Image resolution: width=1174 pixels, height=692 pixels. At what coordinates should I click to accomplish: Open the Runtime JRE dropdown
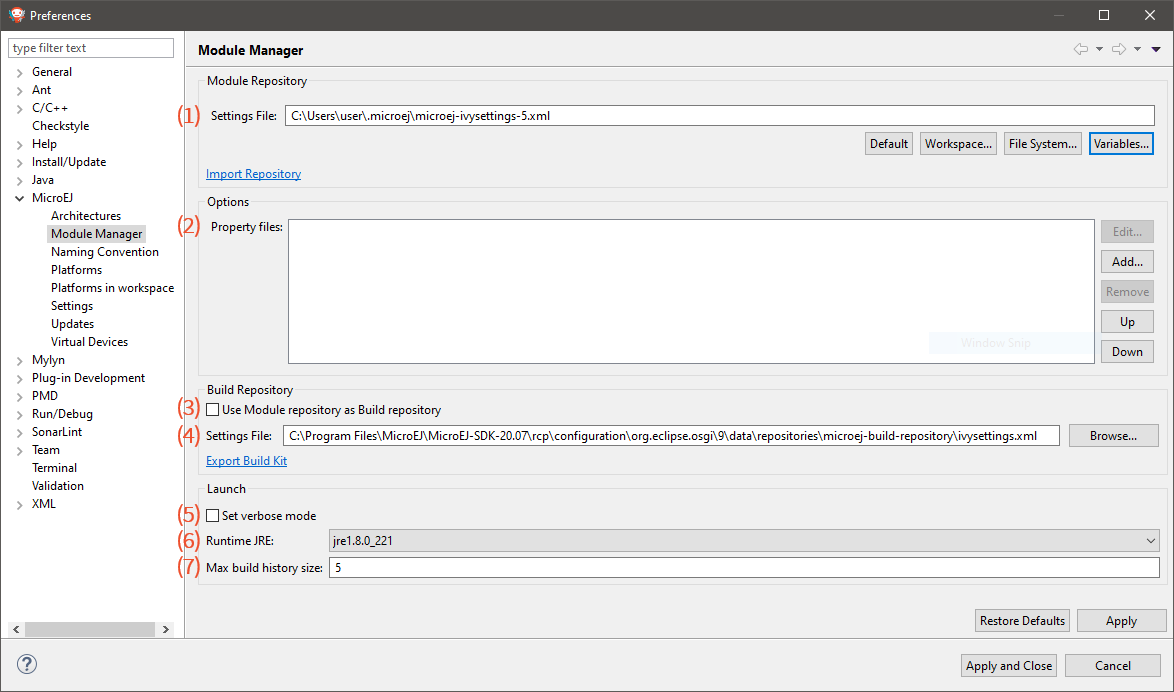point(1148,540)
